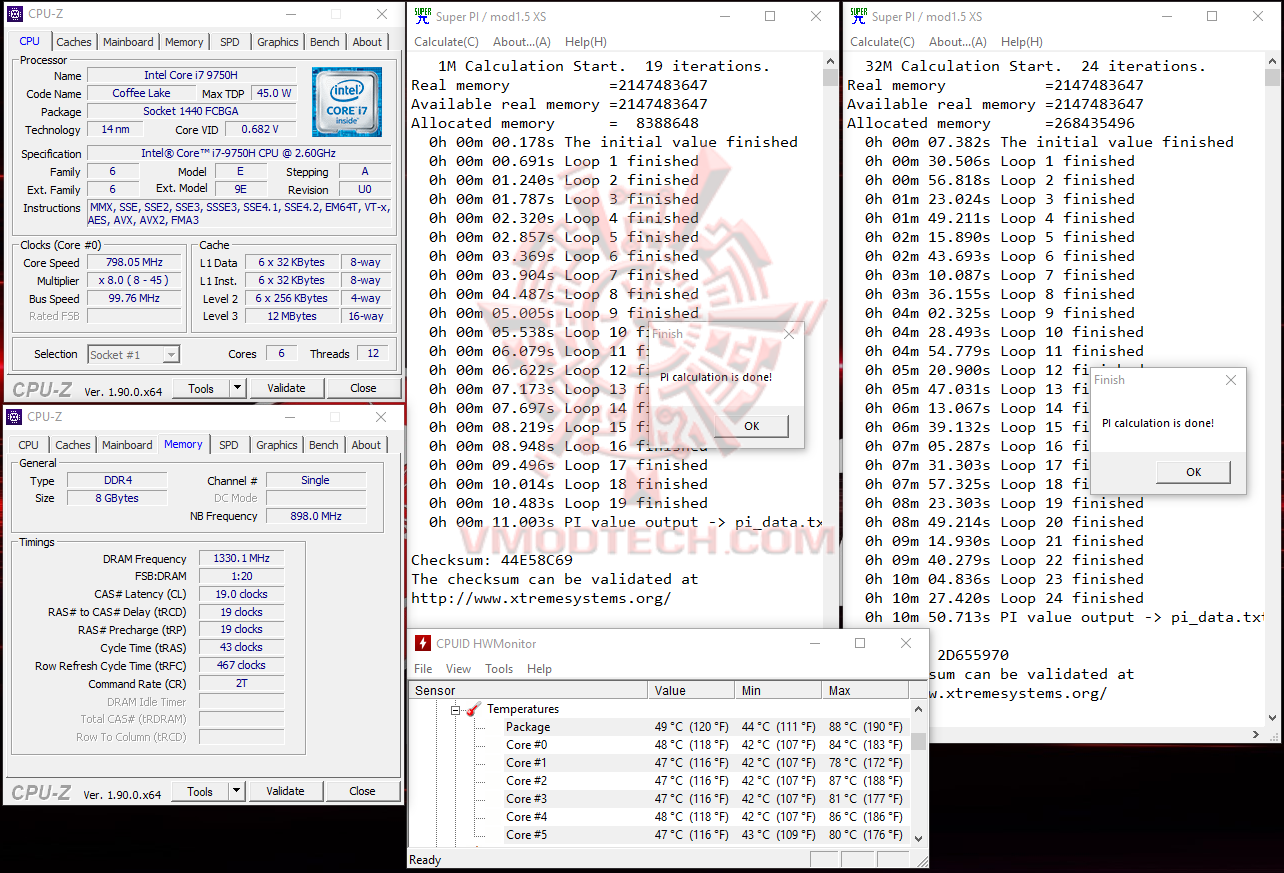Image resolution: width=1284 pixels, height=873 pixels.
Task: Click the Super PI icon in the 32M window
Action: click(x=857, y=16)
